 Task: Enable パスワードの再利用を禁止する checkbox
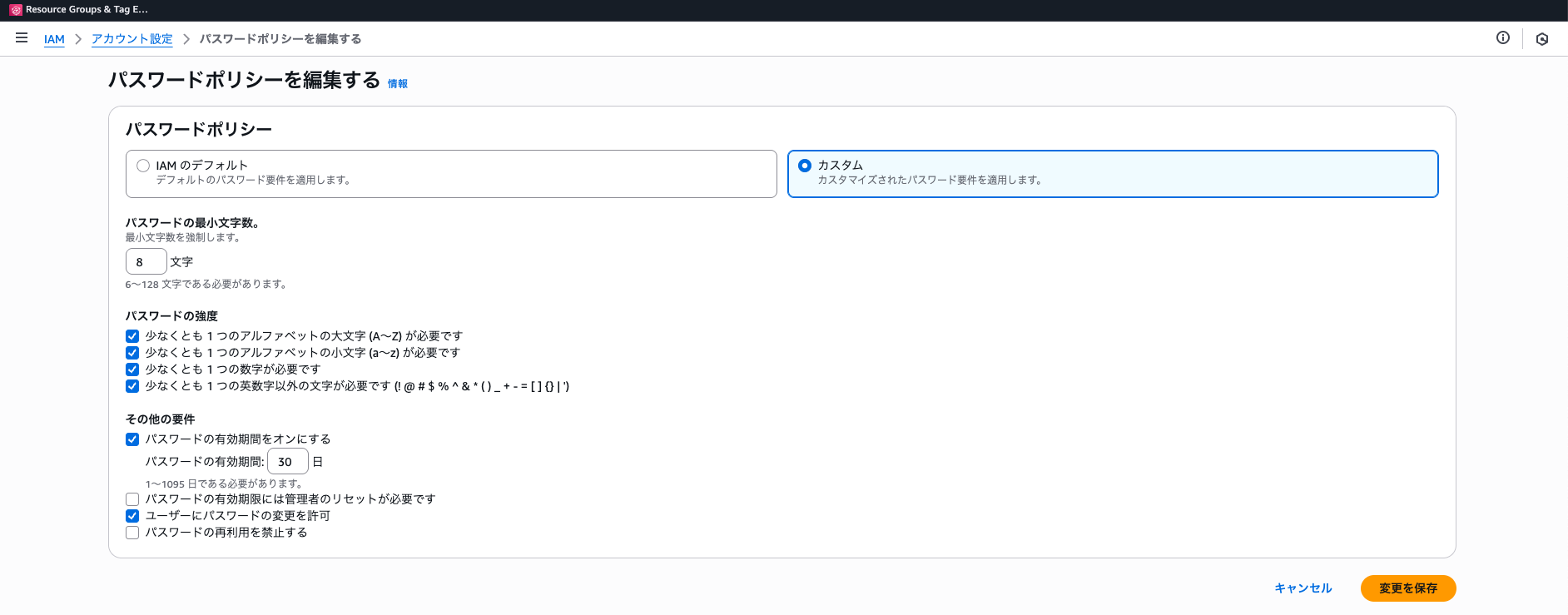(132, 533)
